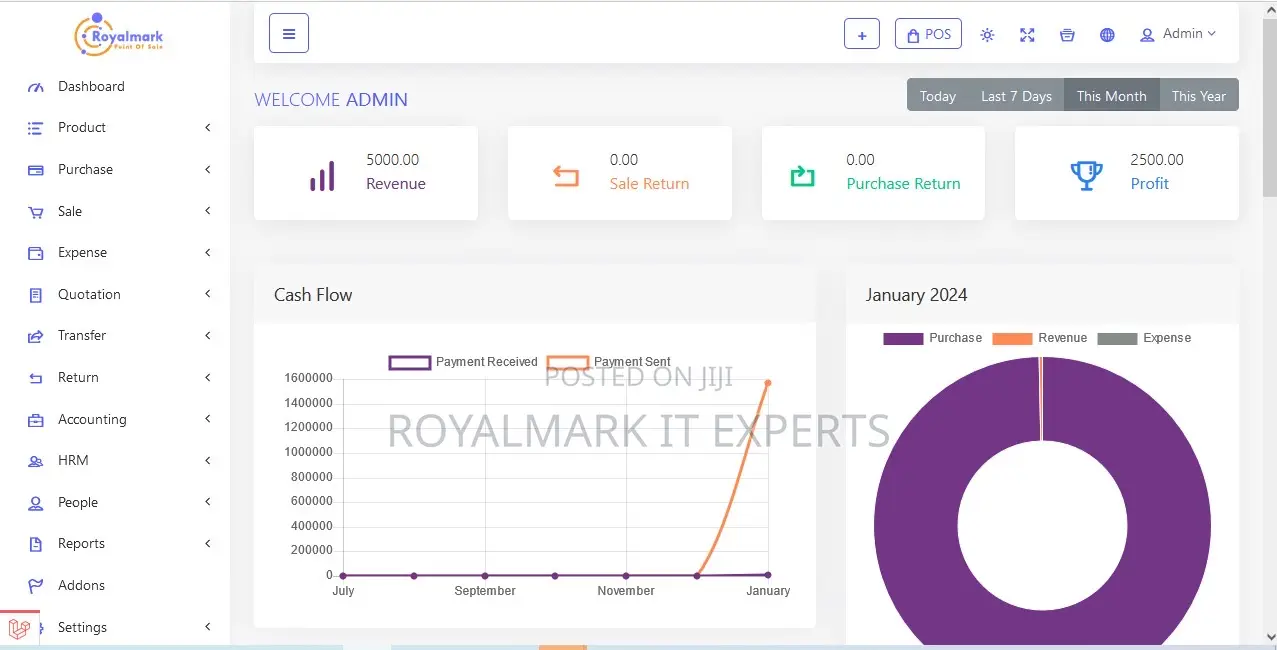Click the Sale Return arrow icon
Image resolution: width=1277 pixels, height=650 pixels.
pyautogui.click(x=566, y=176)
